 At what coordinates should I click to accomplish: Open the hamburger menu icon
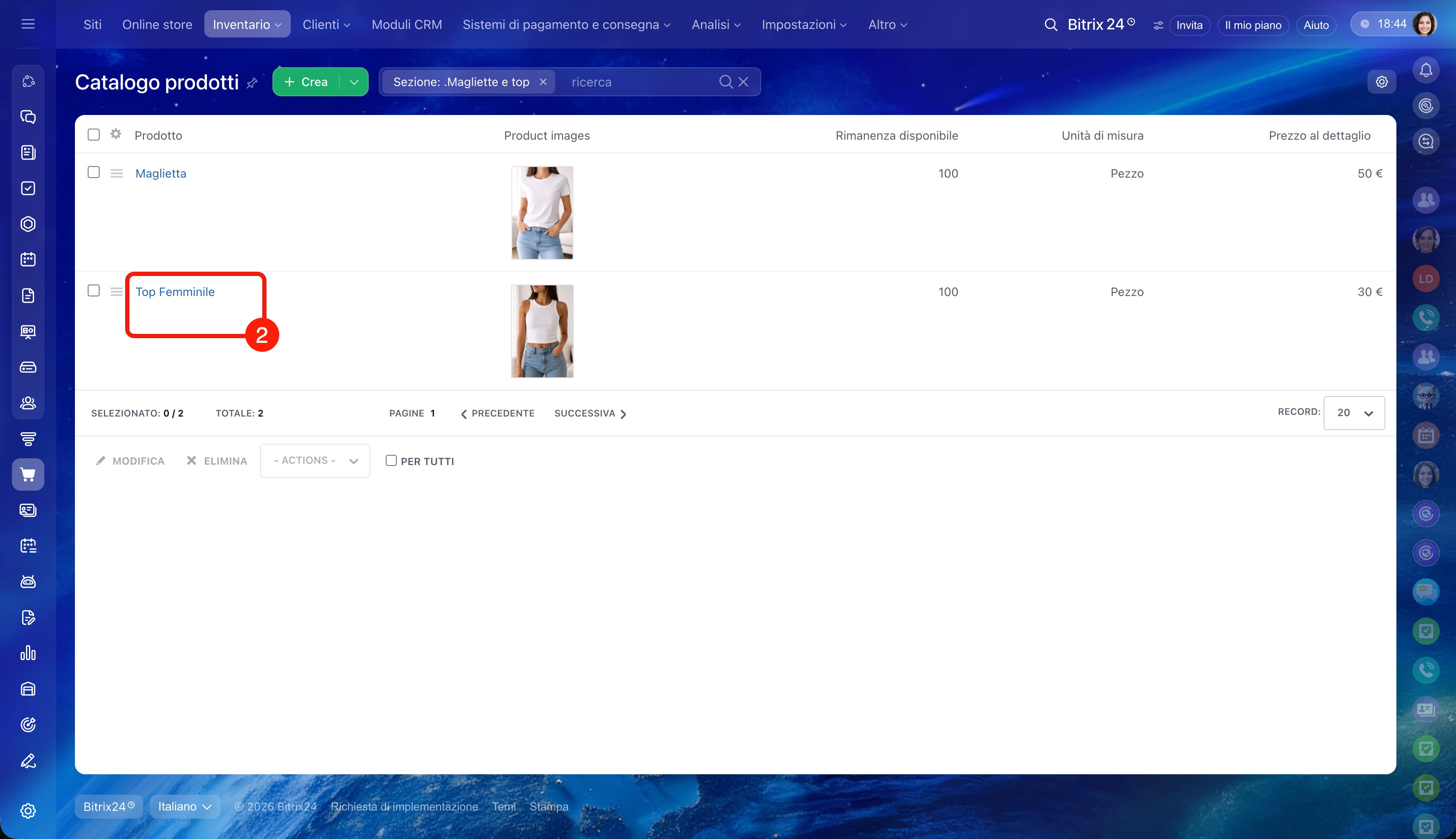[28, 23]
